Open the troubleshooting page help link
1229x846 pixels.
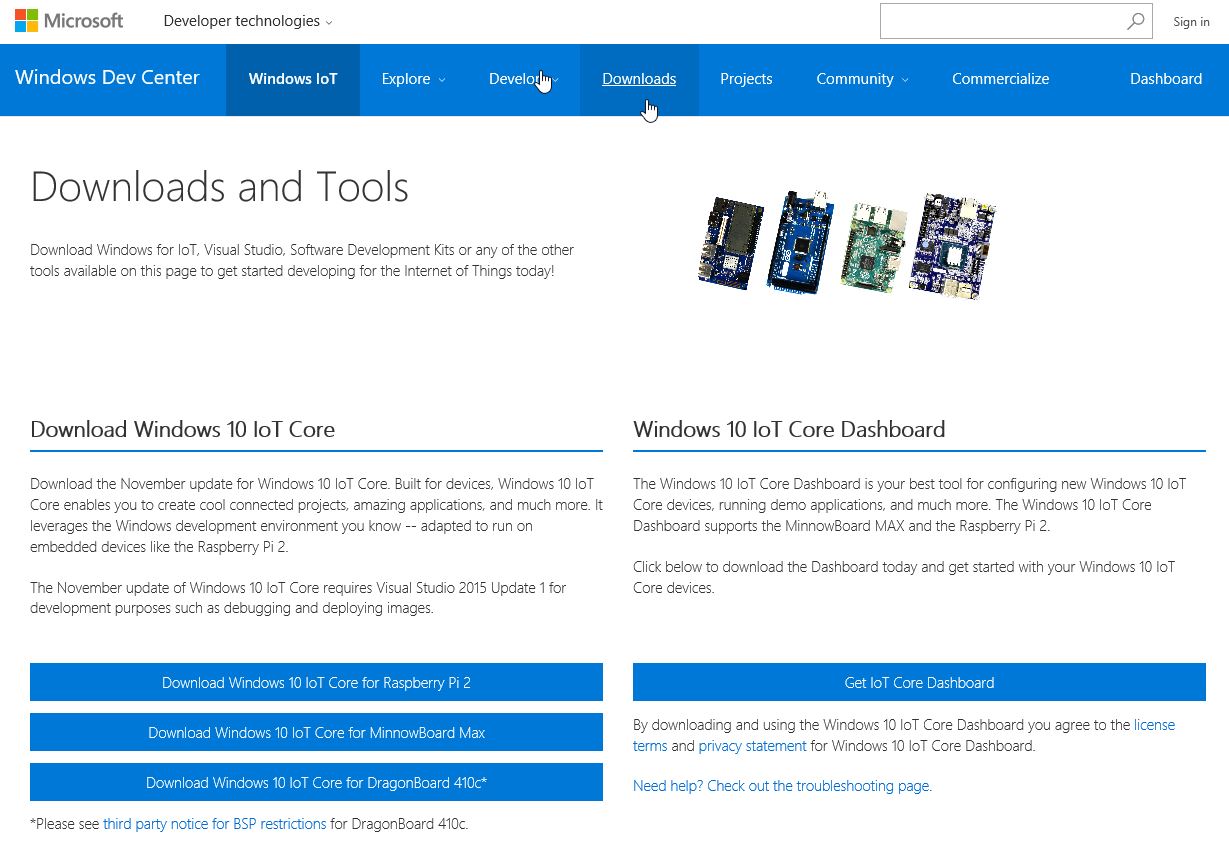tap(781, 786)
